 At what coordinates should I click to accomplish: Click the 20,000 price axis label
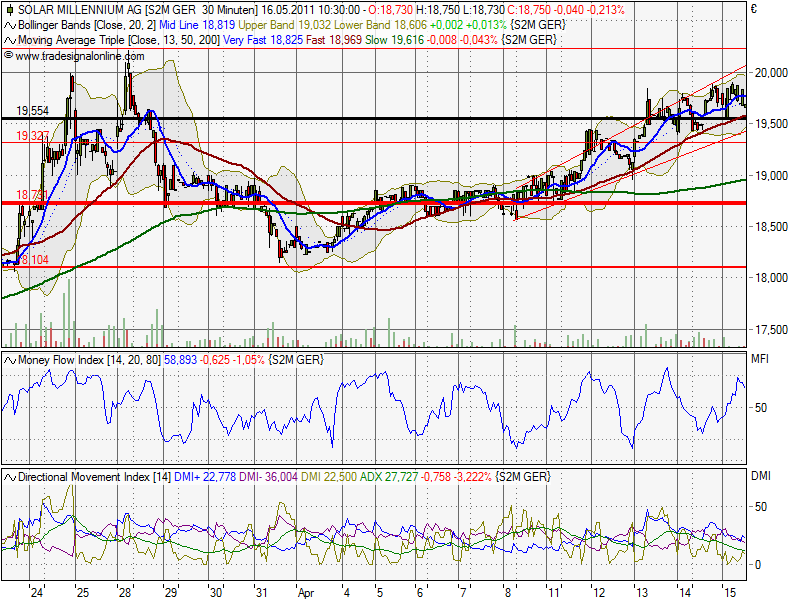coord(771,73)
